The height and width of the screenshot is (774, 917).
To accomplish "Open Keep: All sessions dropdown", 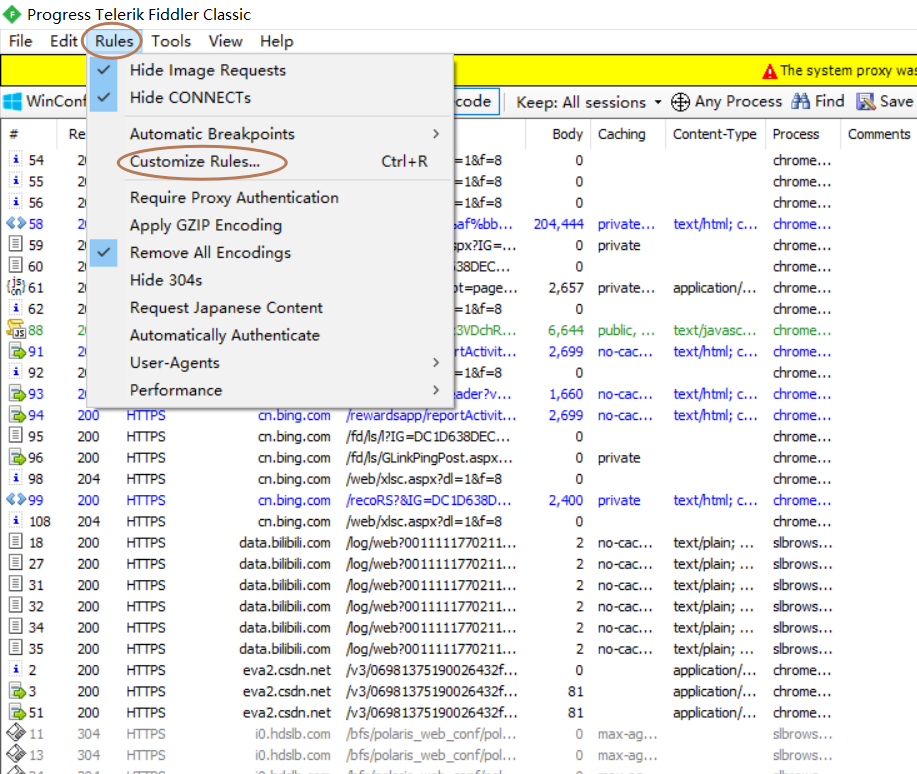I will pos(588,102).
